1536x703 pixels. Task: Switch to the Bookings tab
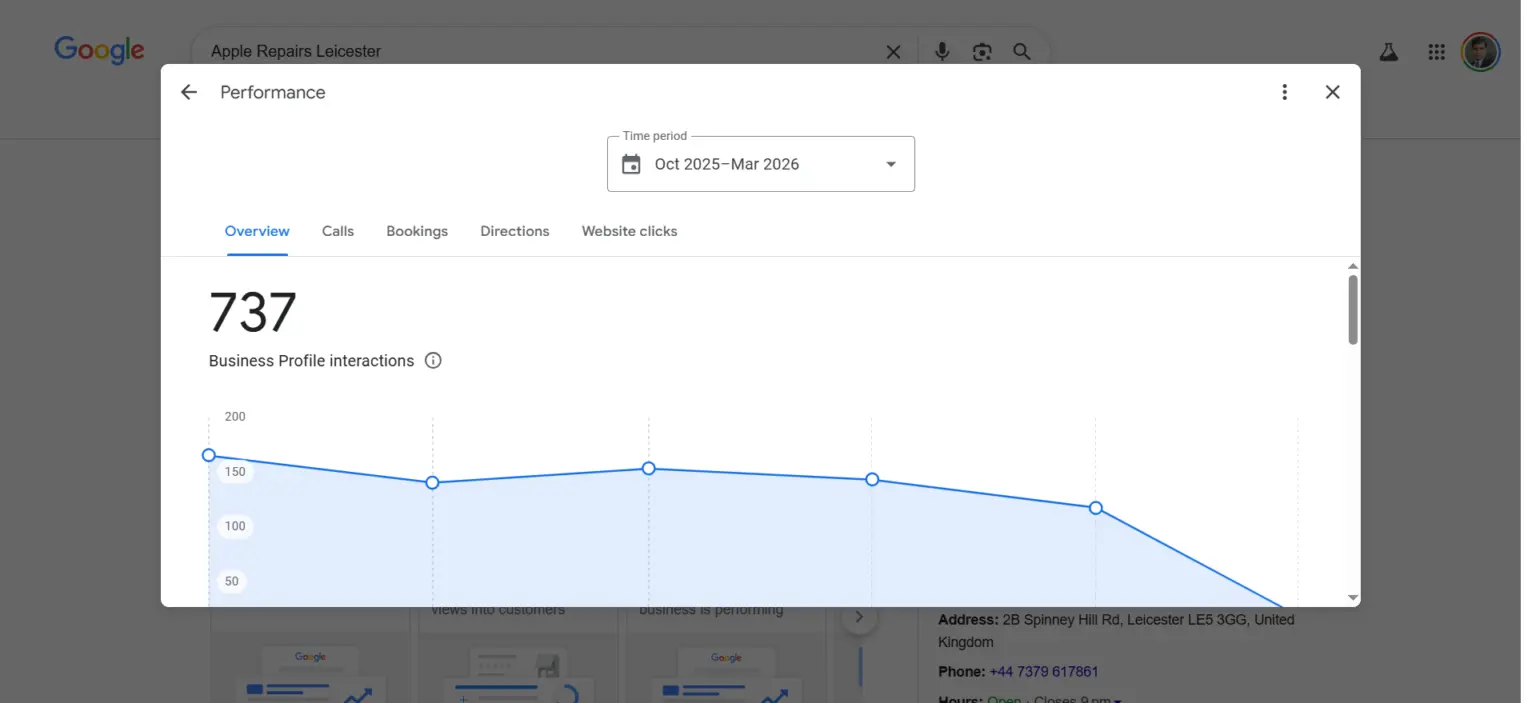coord(417,231)
